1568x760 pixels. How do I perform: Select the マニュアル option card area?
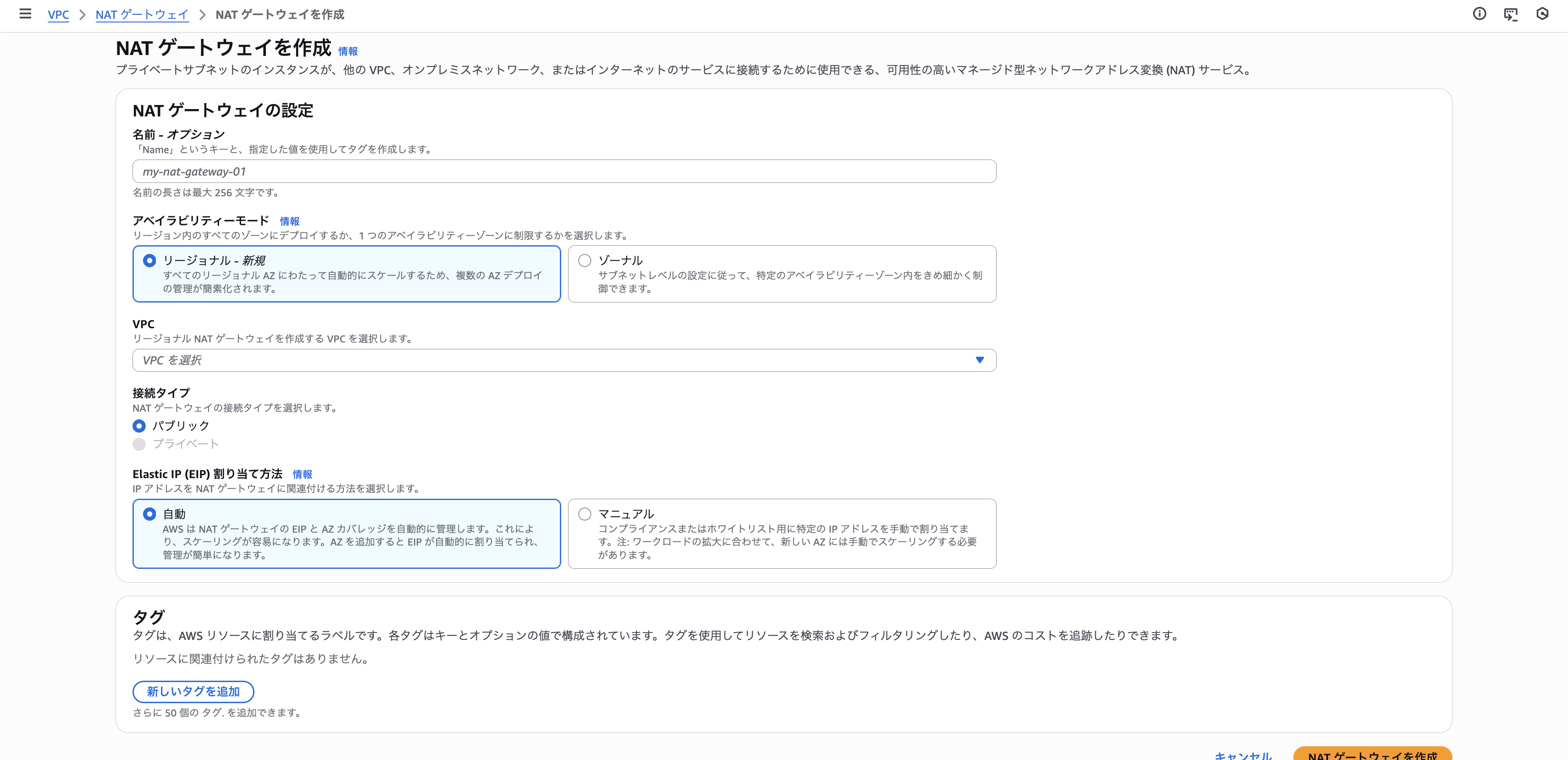click(782, 533)
